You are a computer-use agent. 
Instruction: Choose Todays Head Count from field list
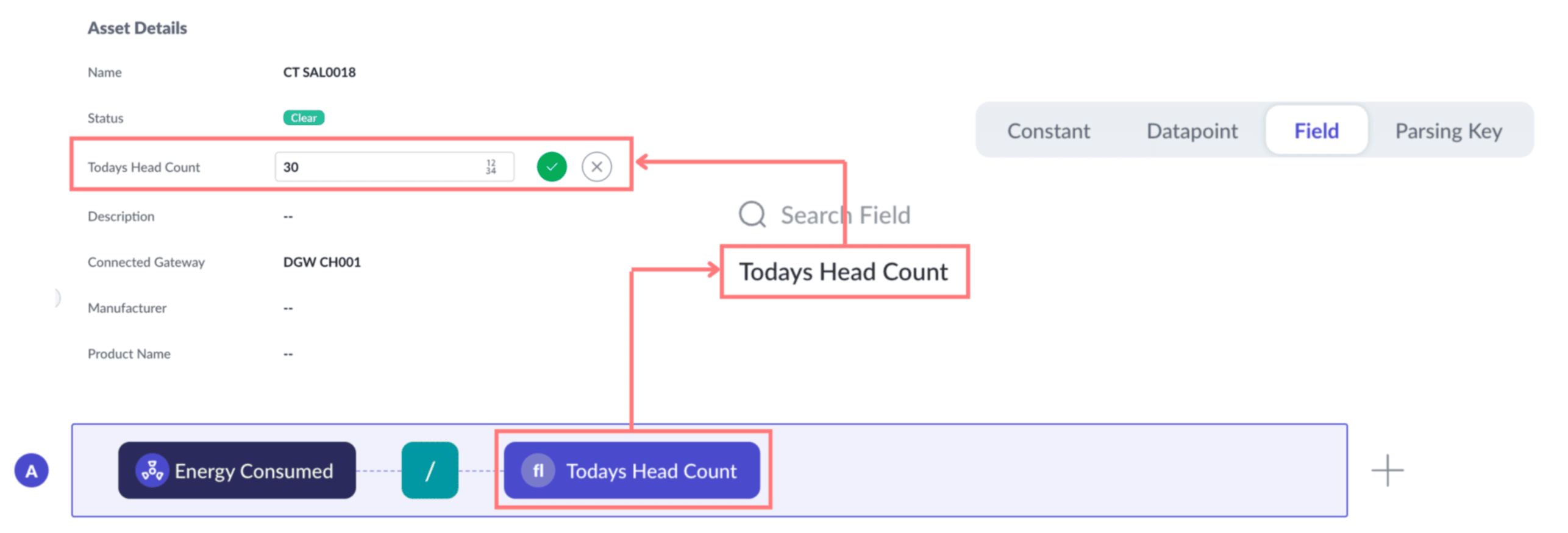pyautogui.click(x=843, y=272)
